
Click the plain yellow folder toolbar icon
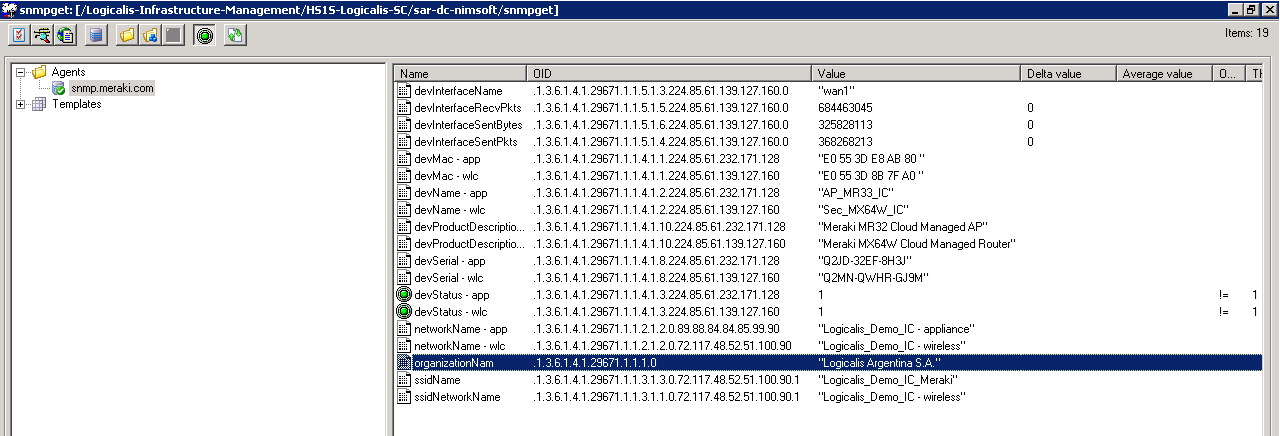click(x=127, y=36)
